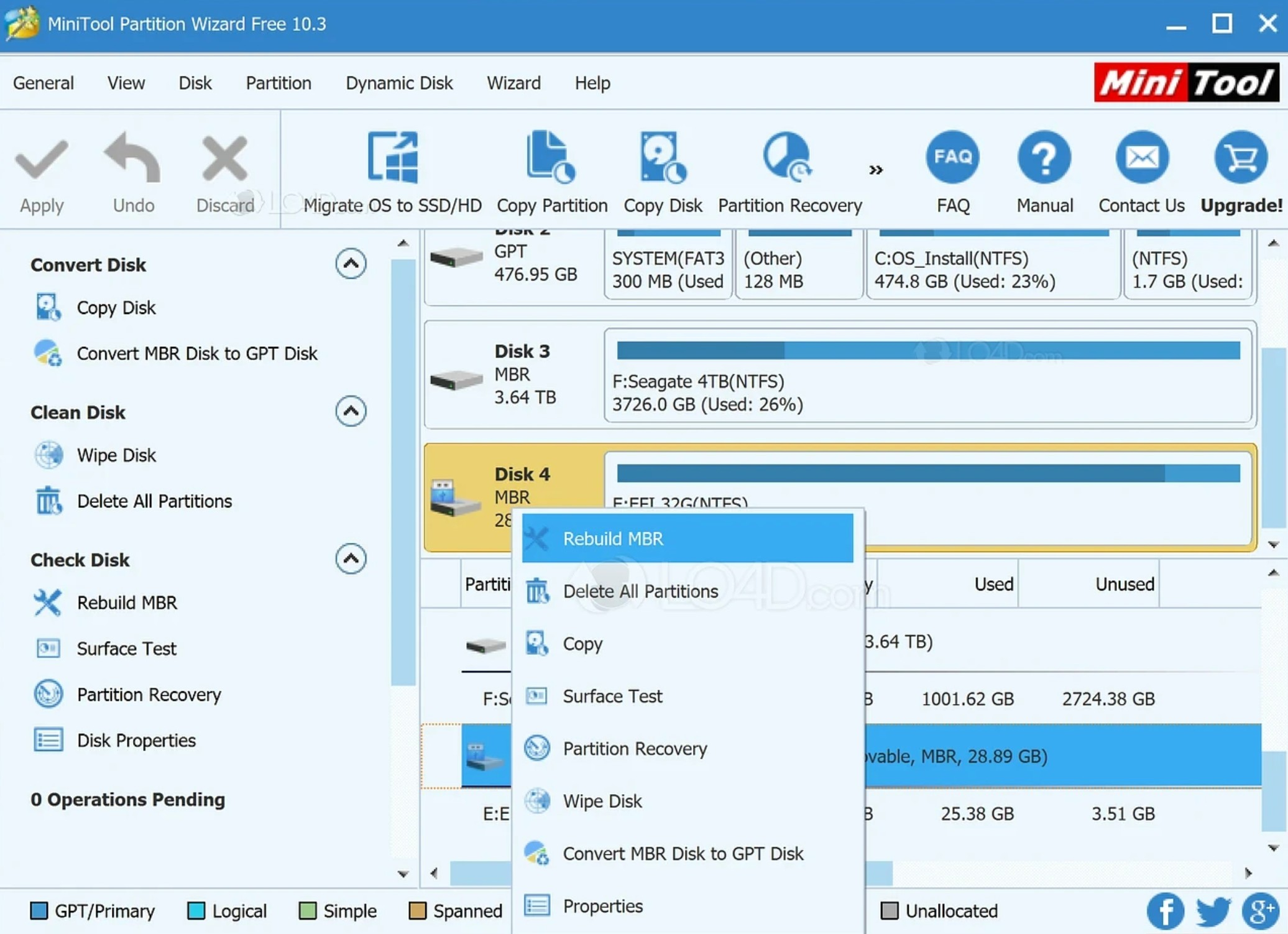Choose Rebuild MBR in context menu
1288x934 pixels.
pos(688,539)
